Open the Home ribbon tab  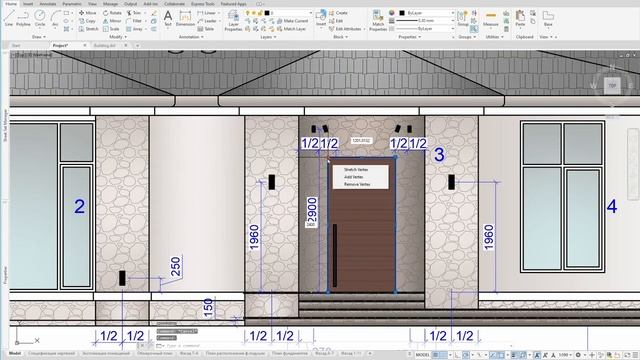[x=11, y=4]
